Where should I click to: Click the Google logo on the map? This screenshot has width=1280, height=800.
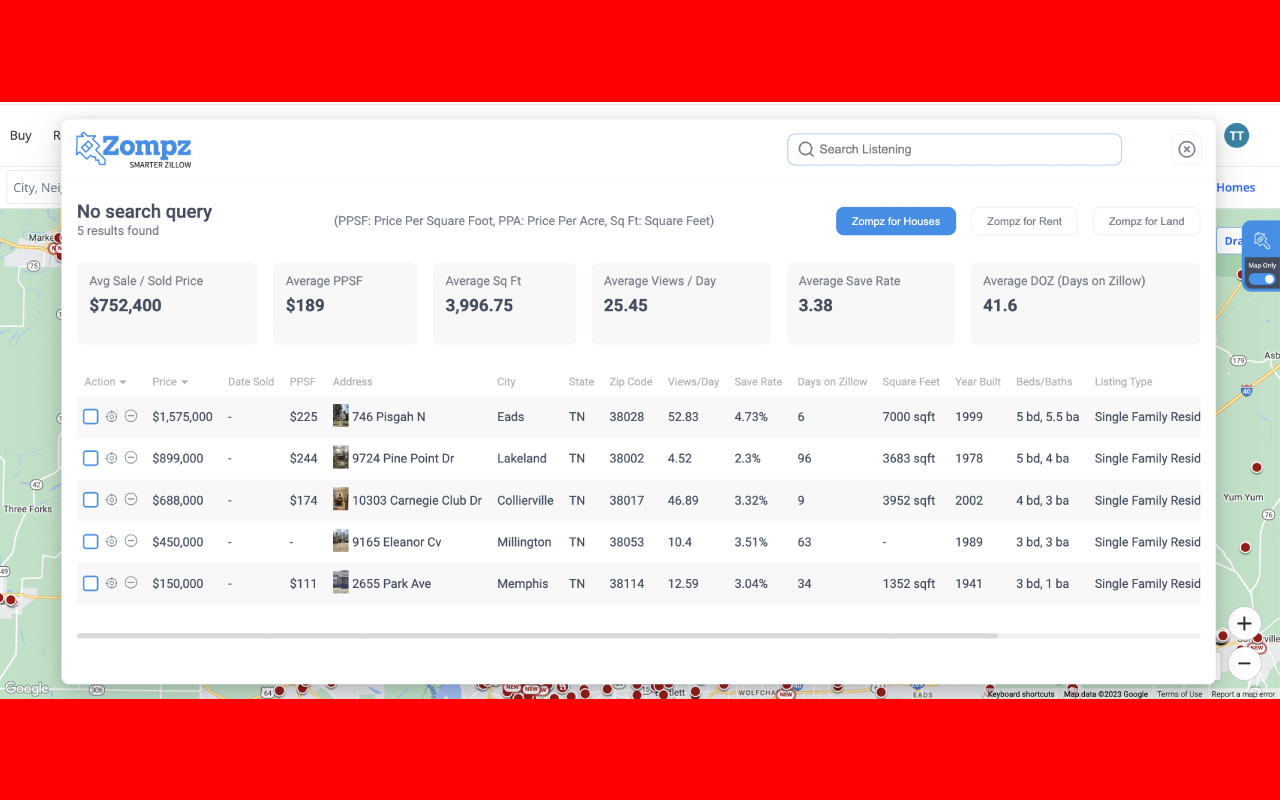pyautogui.click(x=27, y=688)
